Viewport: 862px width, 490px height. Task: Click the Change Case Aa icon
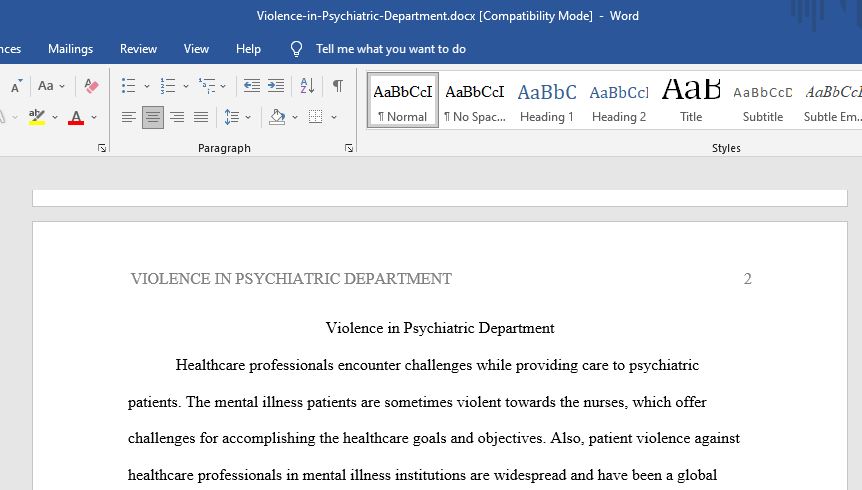46,86
